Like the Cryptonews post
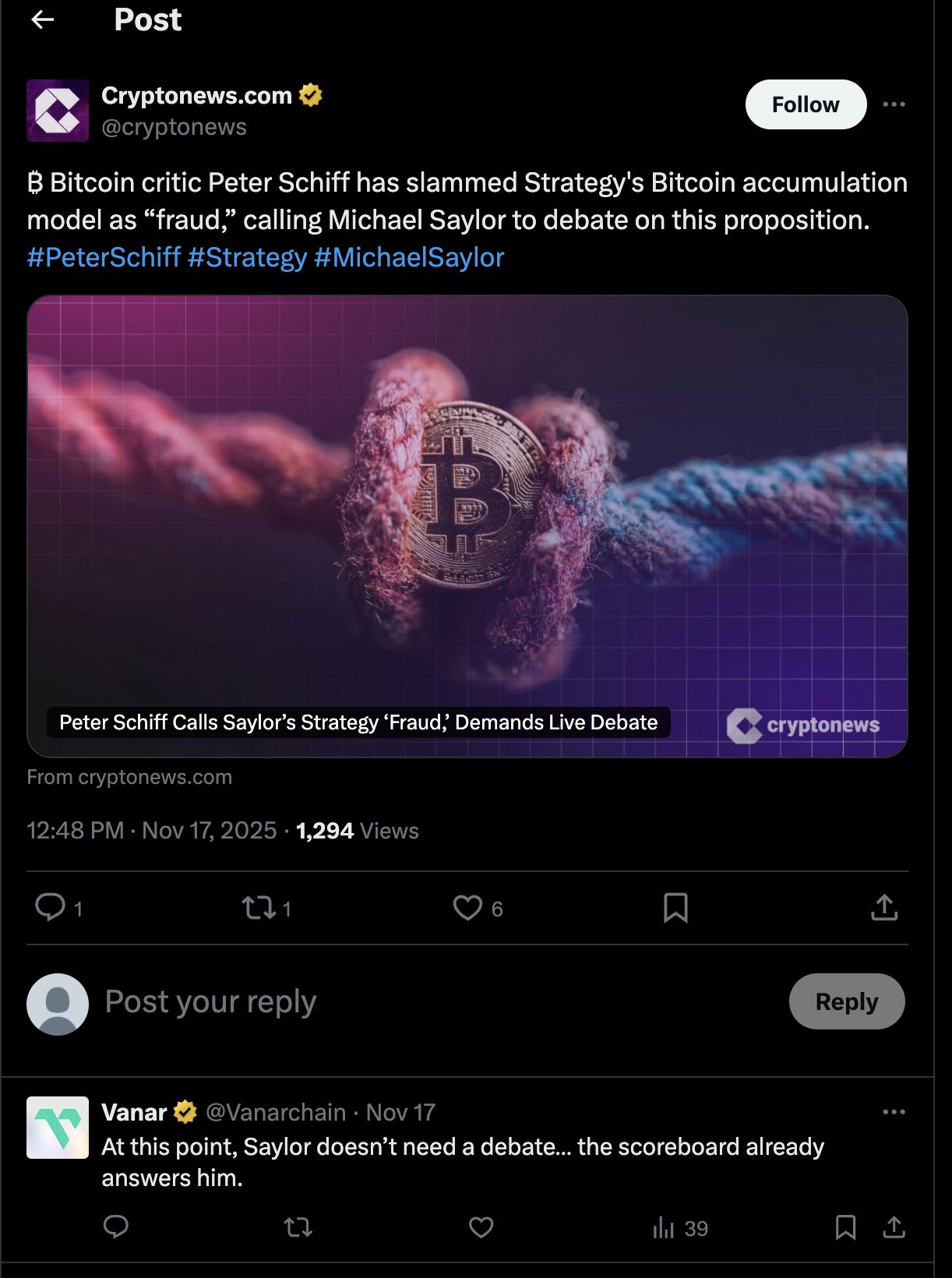Image resolution: width=952 pixels, height=1278 pixels. tap(467, 907)
